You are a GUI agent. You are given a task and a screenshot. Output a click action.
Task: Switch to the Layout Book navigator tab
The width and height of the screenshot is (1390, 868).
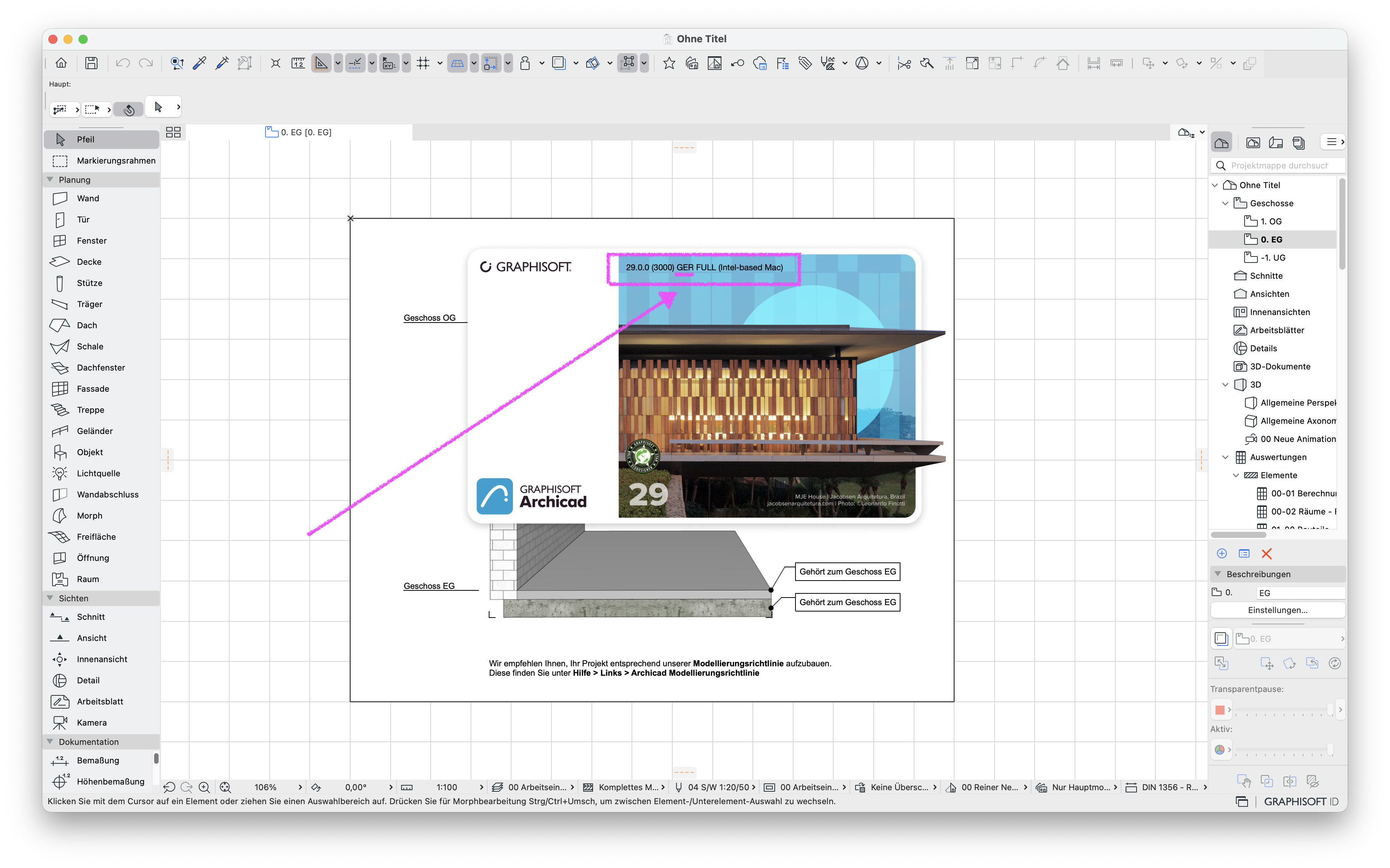[1276, 142]
